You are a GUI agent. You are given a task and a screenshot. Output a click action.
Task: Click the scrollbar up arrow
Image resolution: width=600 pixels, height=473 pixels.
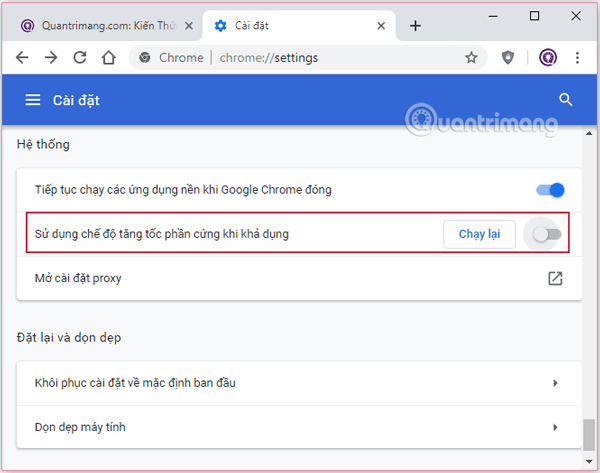coord(589,134)
